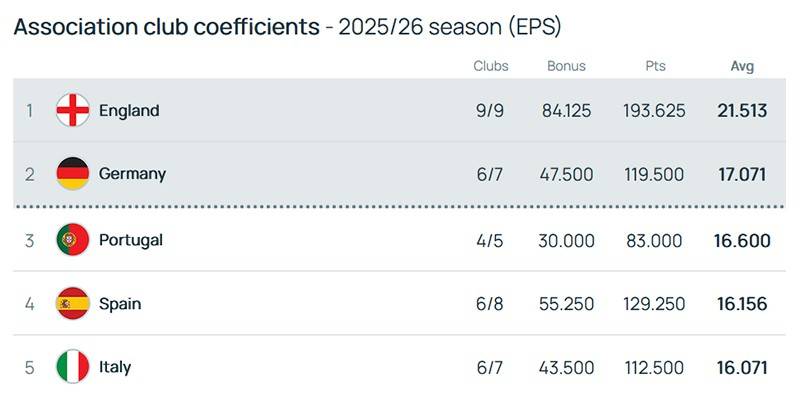Click the Portugal flag icon
800x400 pixels.
pos(73,240)
